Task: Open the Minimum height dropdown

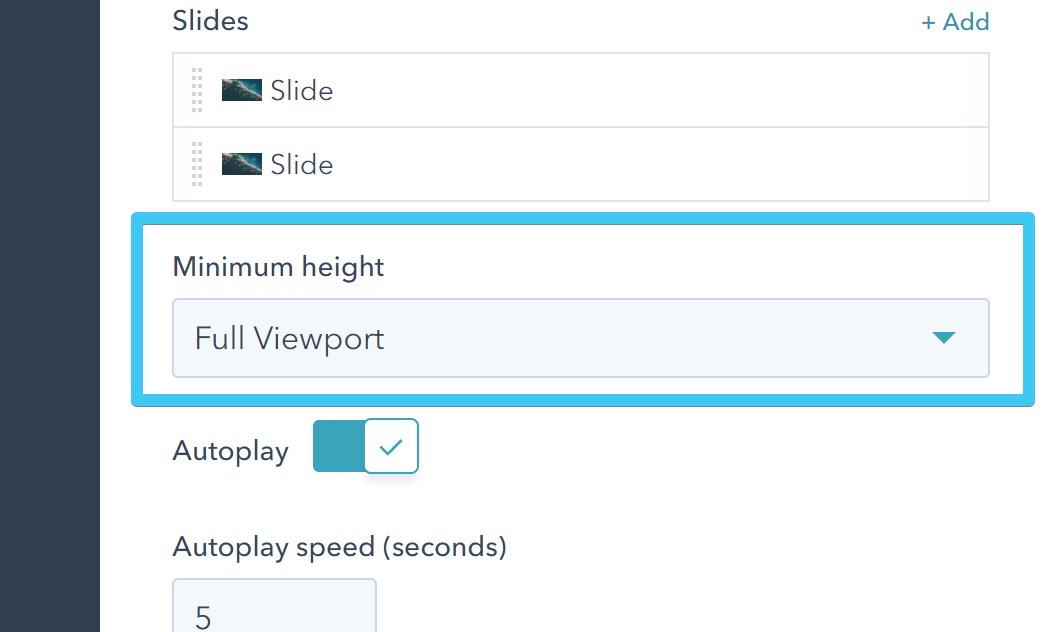Action: (580, 338)
